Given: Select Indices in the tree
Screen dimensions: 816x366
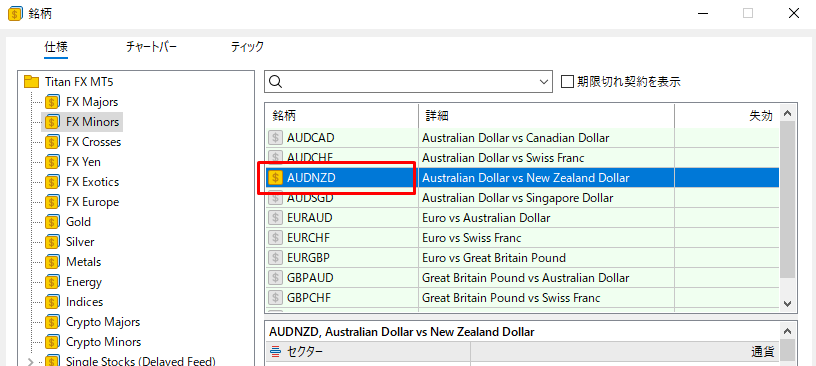Looking at the screenshot, I should pos(85,302).
